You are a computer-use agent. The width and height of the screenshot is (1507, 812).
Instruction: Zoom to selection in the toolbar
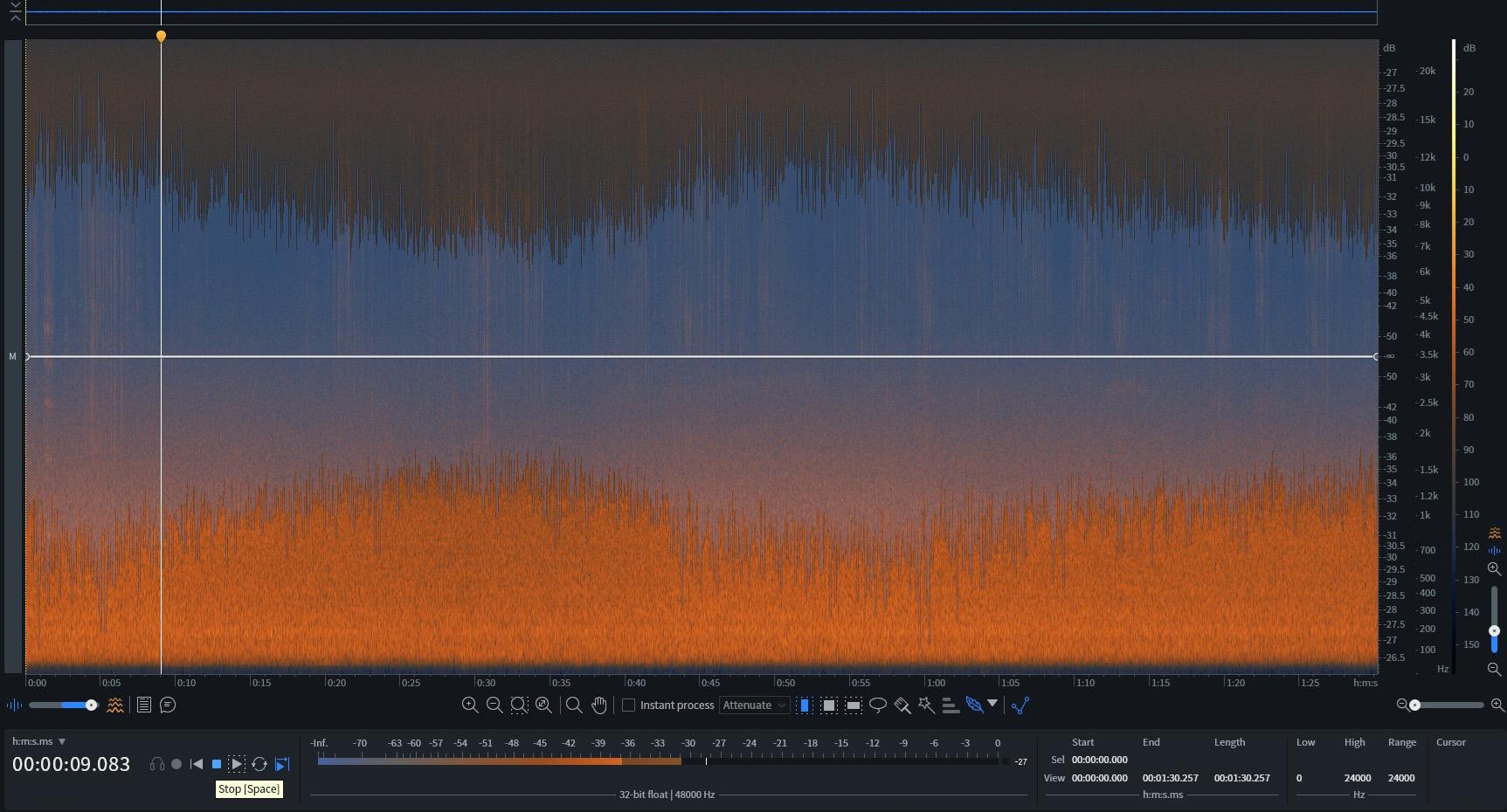coord(519,705)
